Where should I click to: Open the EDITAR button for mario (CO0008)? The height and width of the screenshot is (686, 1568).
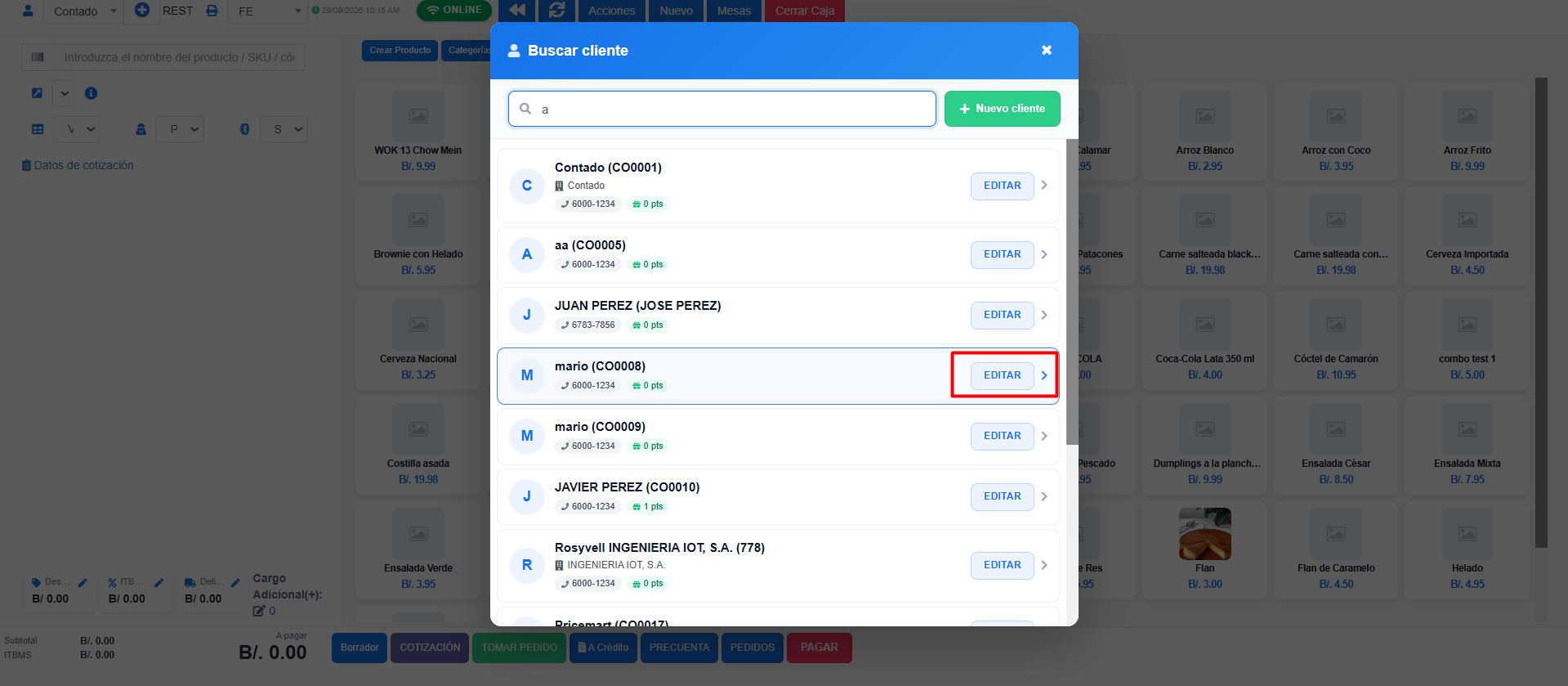tap(1002, 375)
